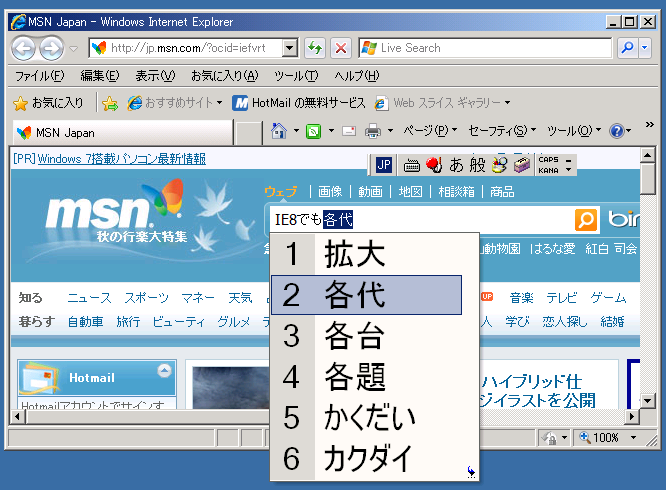Open the ツール(T) menu
The width and height of the screenshot is (666, 490).
[x=296, y=76]
